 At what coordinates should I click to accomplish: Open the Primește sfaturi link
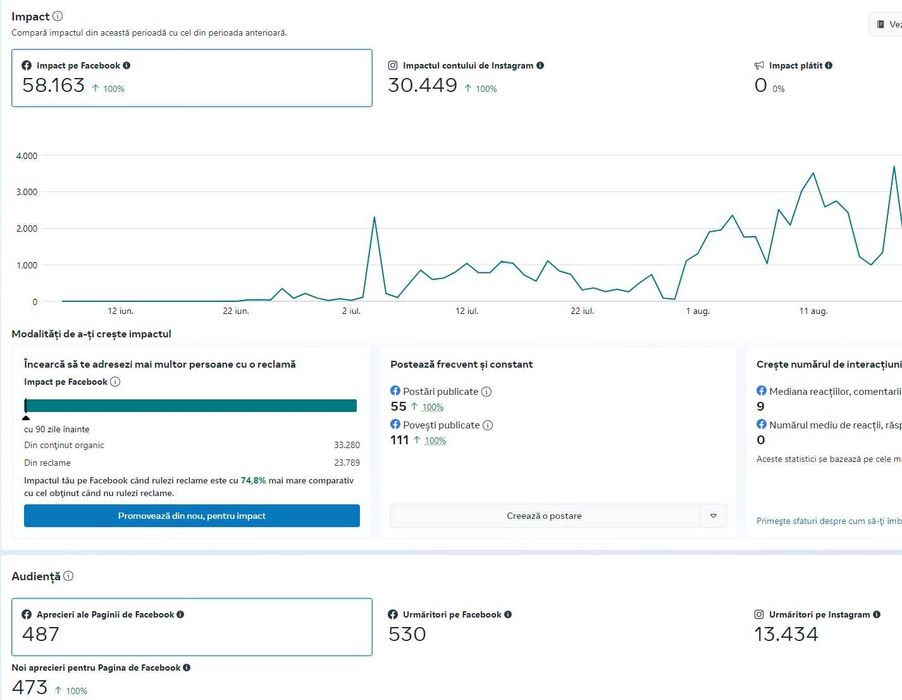829,521
